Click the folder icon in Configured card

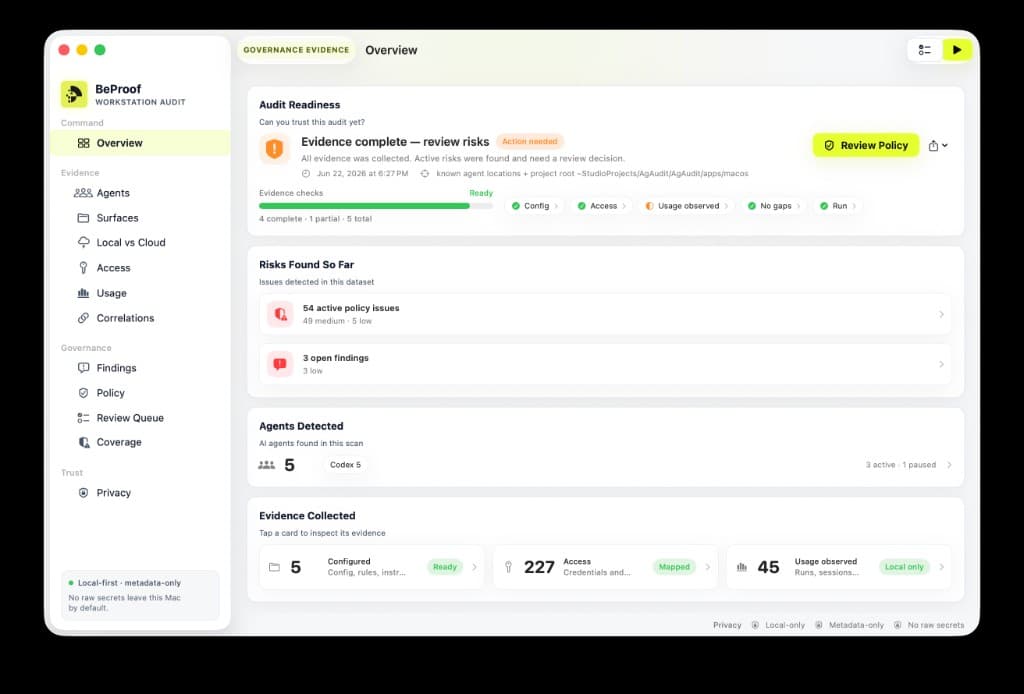[x=274, y=567]
